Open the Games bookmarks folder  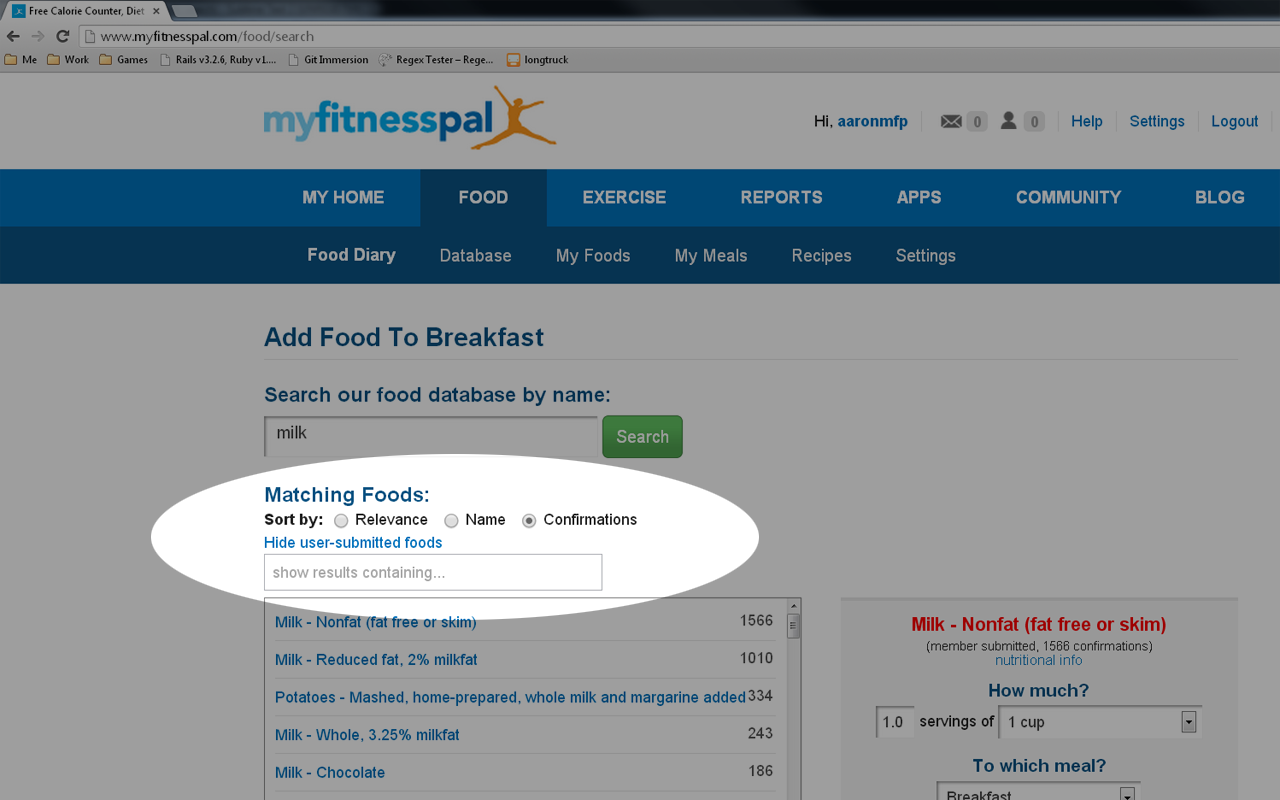click(x=123, y=60)
